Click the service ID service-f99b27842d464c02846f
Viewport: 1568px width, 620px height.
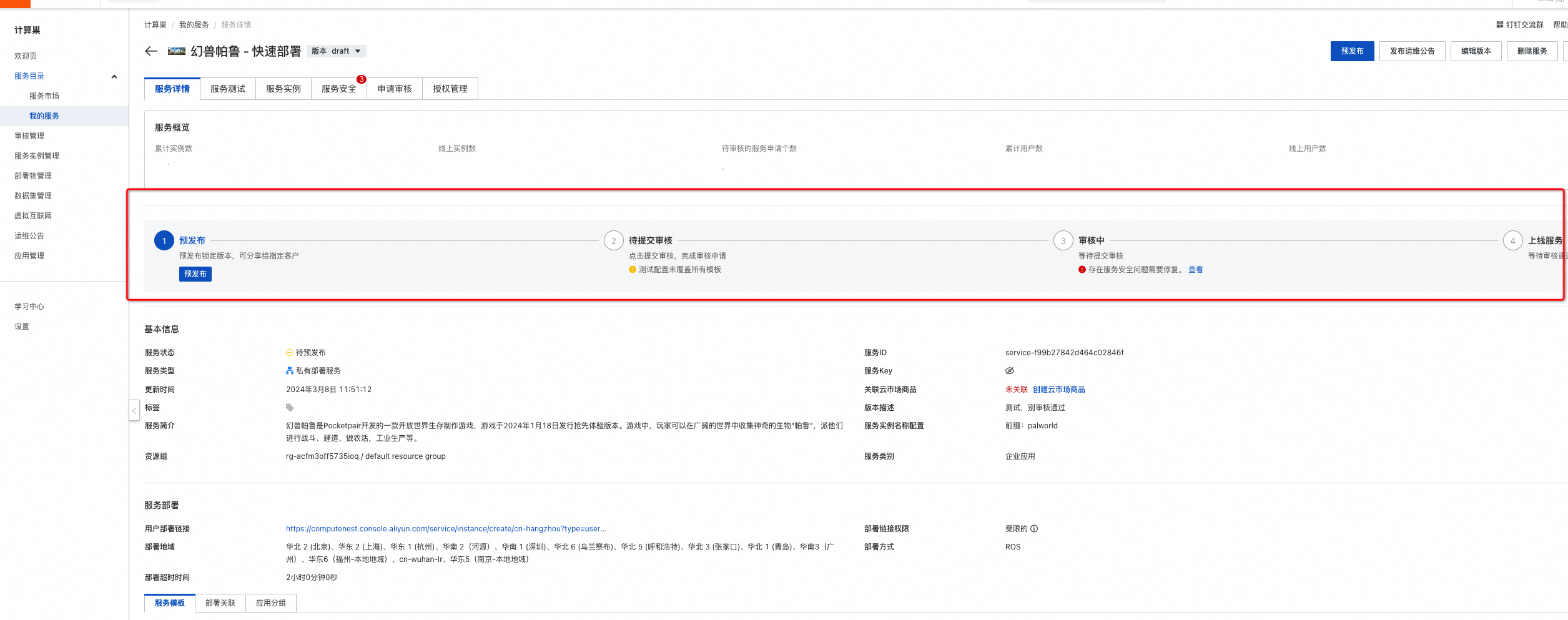(x=1065, y=353)
